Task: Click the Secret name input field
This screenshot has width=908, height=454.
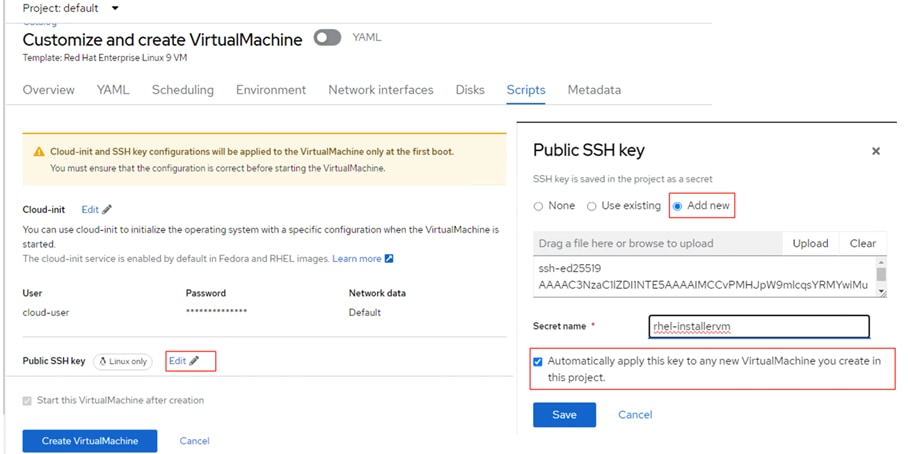Action: 759,327
